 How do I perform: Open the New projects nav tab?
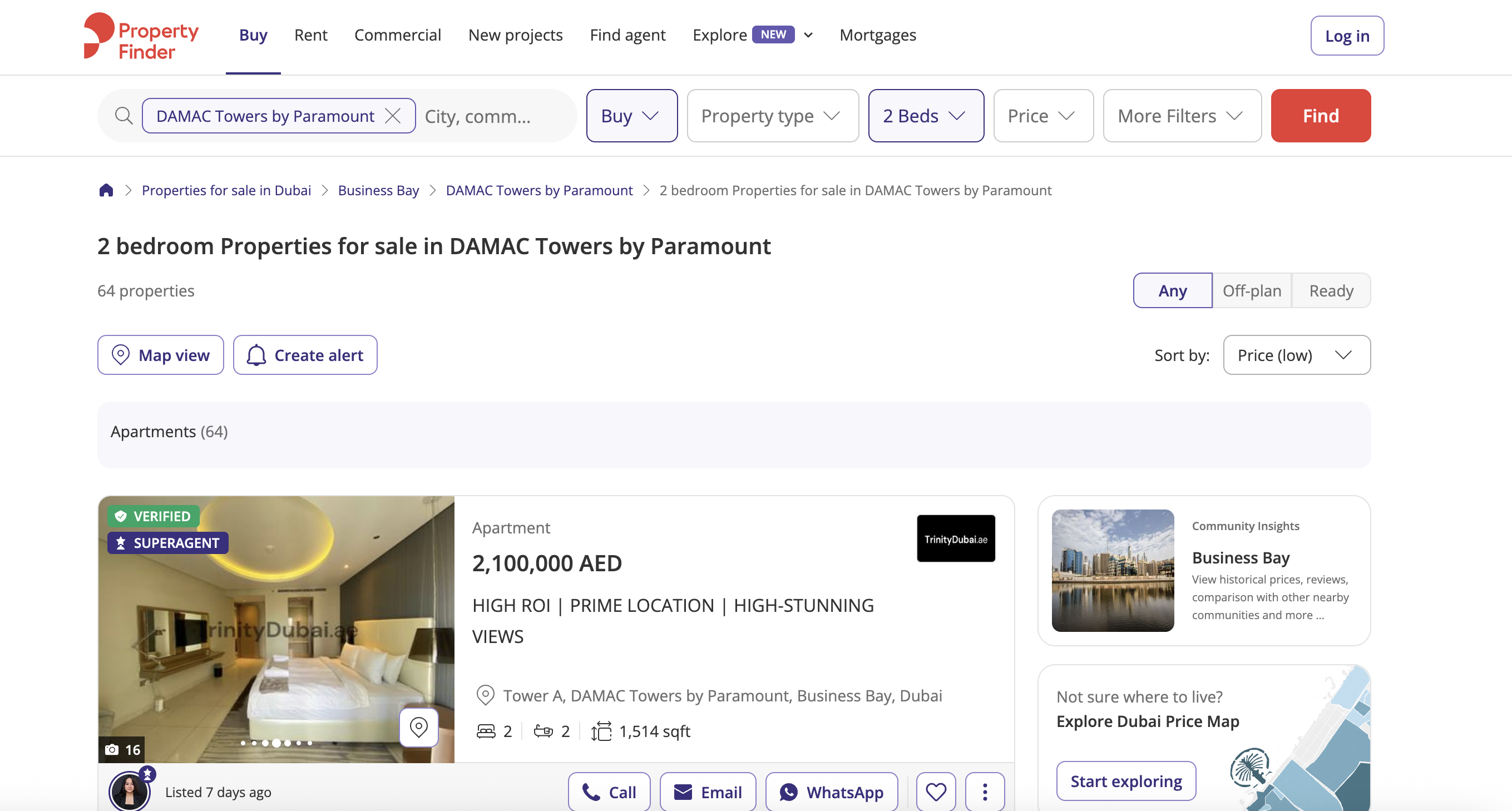tap(515, 35)
